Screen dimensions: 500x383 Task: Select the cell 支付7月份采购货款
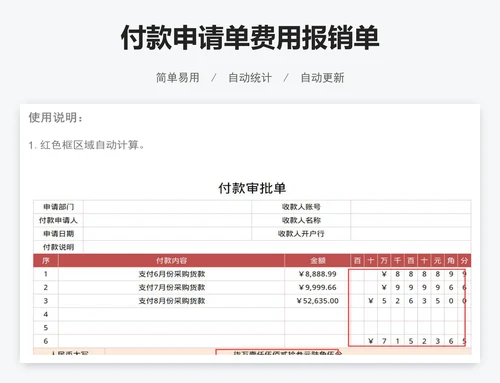pyautogui.click(x=171, y=287)
